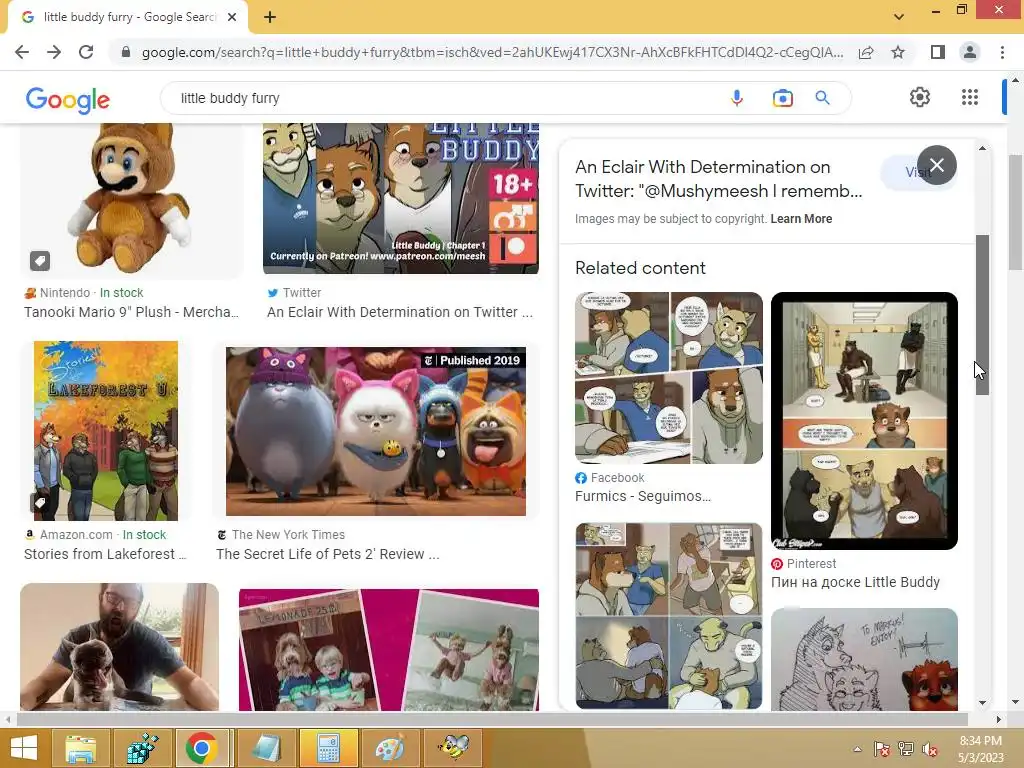Click the search box text
Viewport: 1024px width, 768px height.
(x=230, y=98)
